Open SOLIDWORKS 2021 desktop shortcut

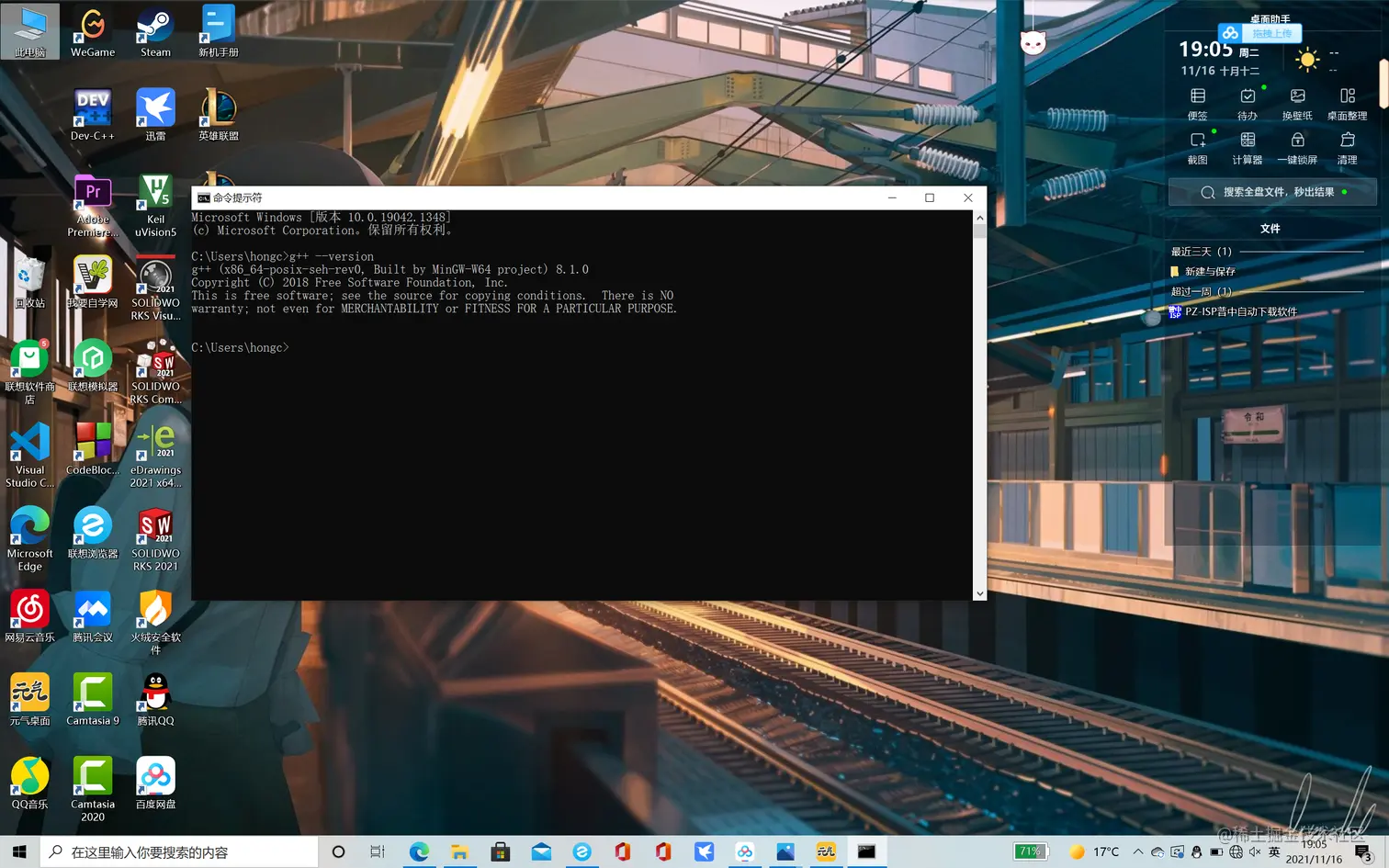click(x=155, y=539)
